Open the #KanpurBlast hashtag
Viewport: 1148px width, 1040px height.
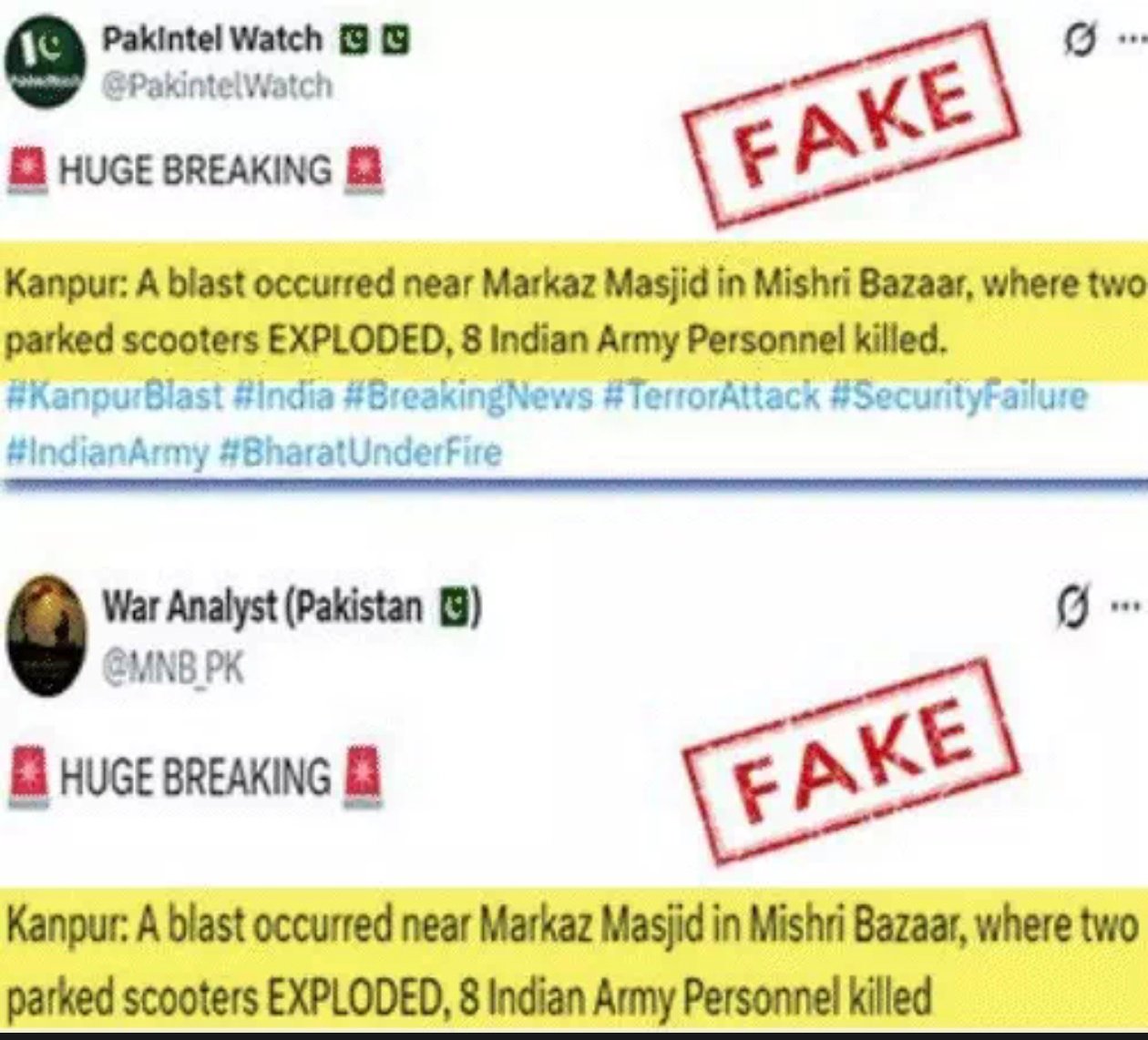click(x=115, y=396)
